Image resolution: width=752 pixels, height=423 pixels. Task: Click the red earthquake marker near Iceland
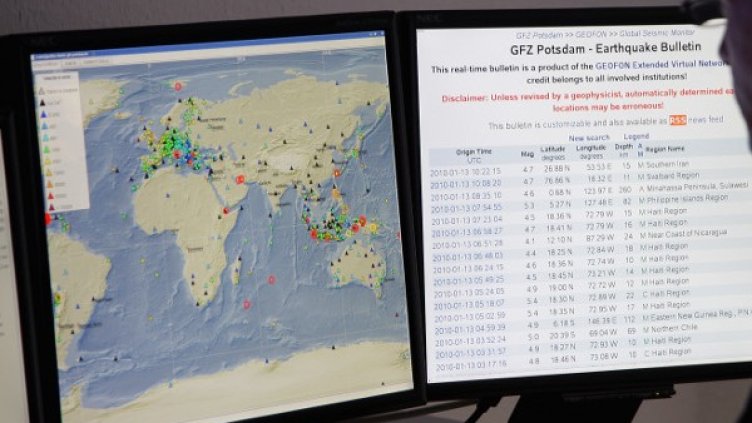click(x=178, y=87)
